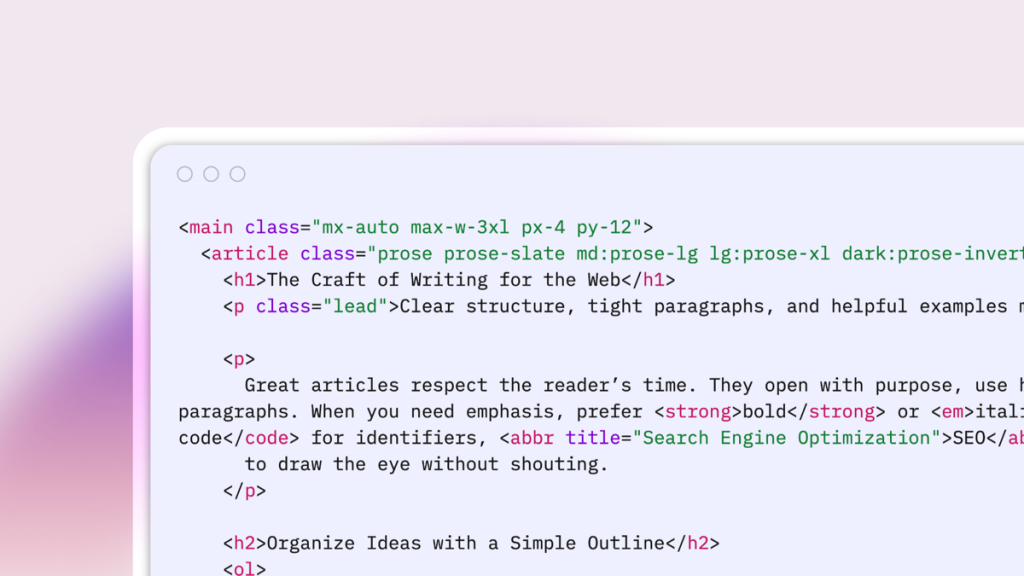The image size is (1024, 576).
Task: Click the class attribute on the main element
Action: (273, 227)
